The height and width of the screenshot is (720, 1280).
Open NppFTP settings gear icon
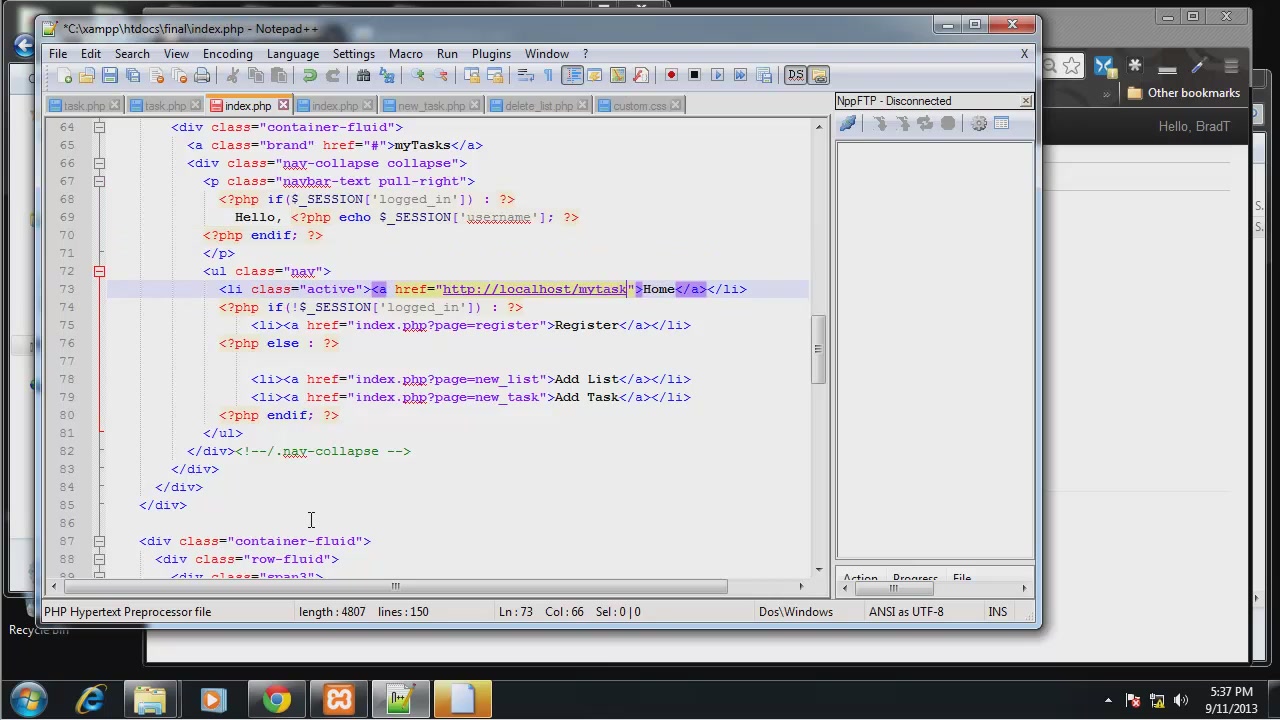pyautogui.click(x=978, y=123)
